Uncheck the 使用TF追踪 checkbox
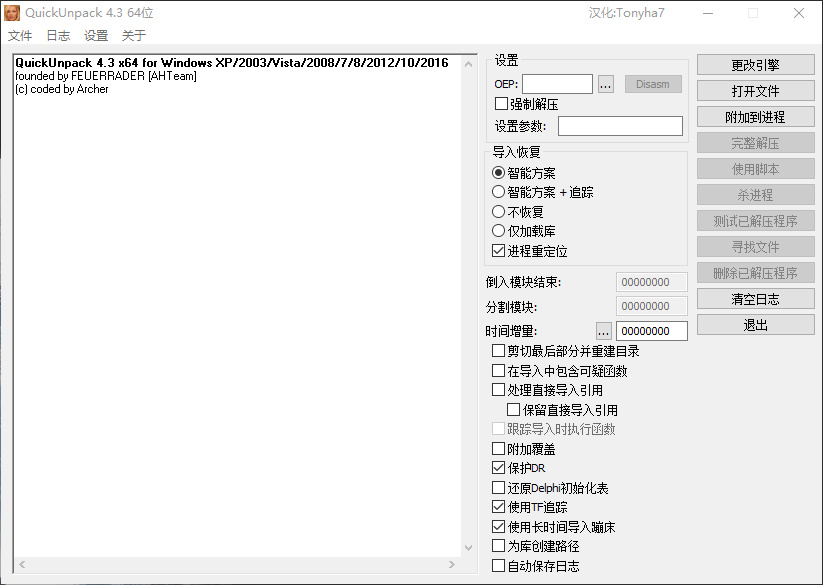This screenshot has height=585, width=823. click(498, 507)
